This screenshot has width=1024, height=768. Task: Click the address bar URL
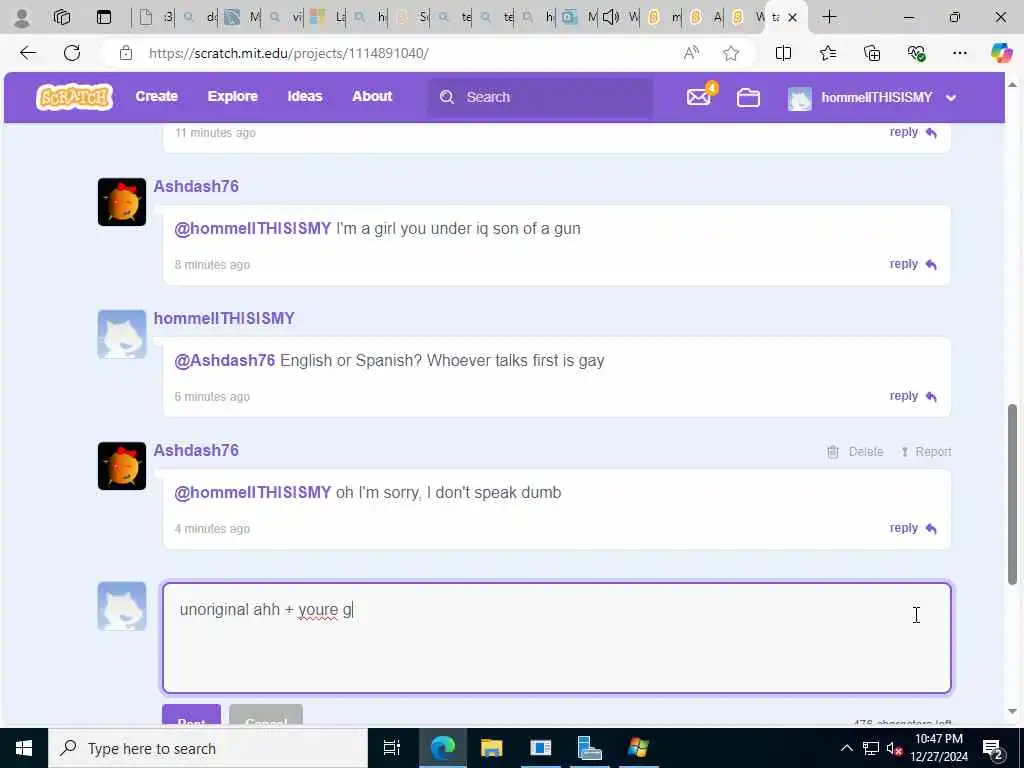coord(289,53)
